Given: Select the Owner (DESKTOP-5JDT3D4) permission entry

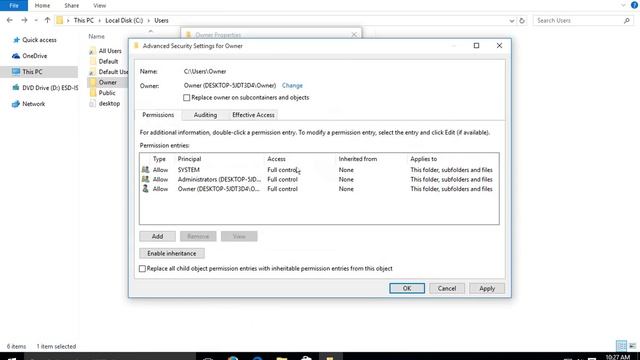Looking at the screenshot, I should 319,189.
